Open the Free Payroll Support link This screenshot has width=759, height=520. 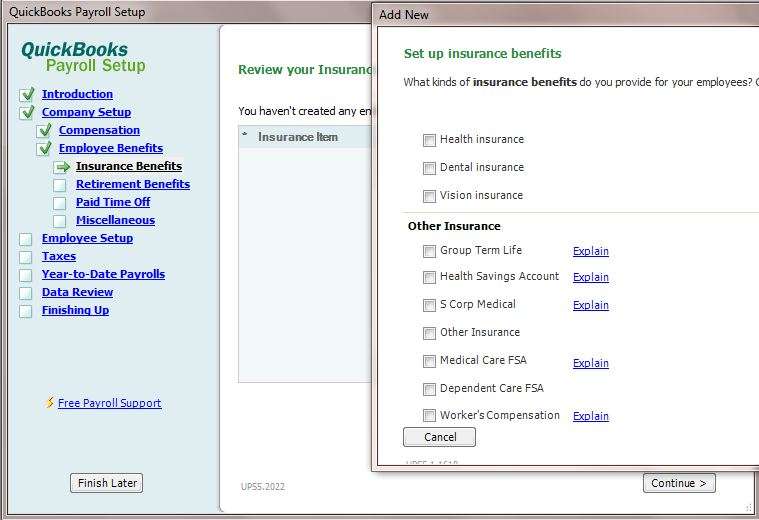pos(109,403)
